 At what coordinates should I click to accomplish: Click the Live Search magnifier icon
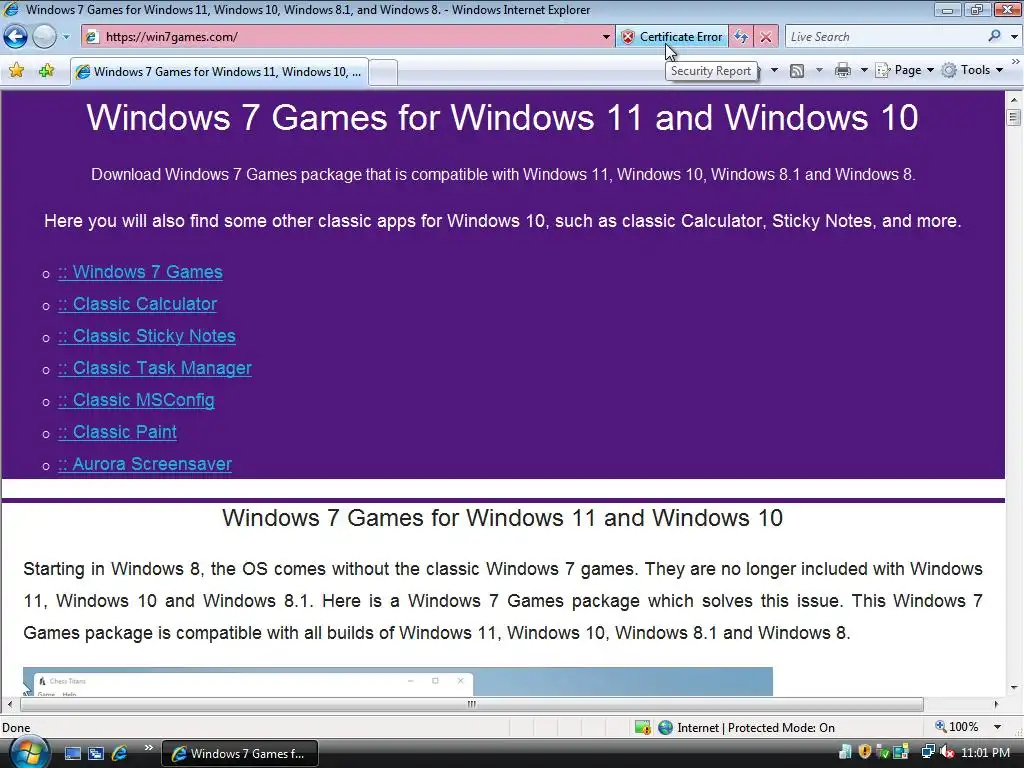coord(995,37)
